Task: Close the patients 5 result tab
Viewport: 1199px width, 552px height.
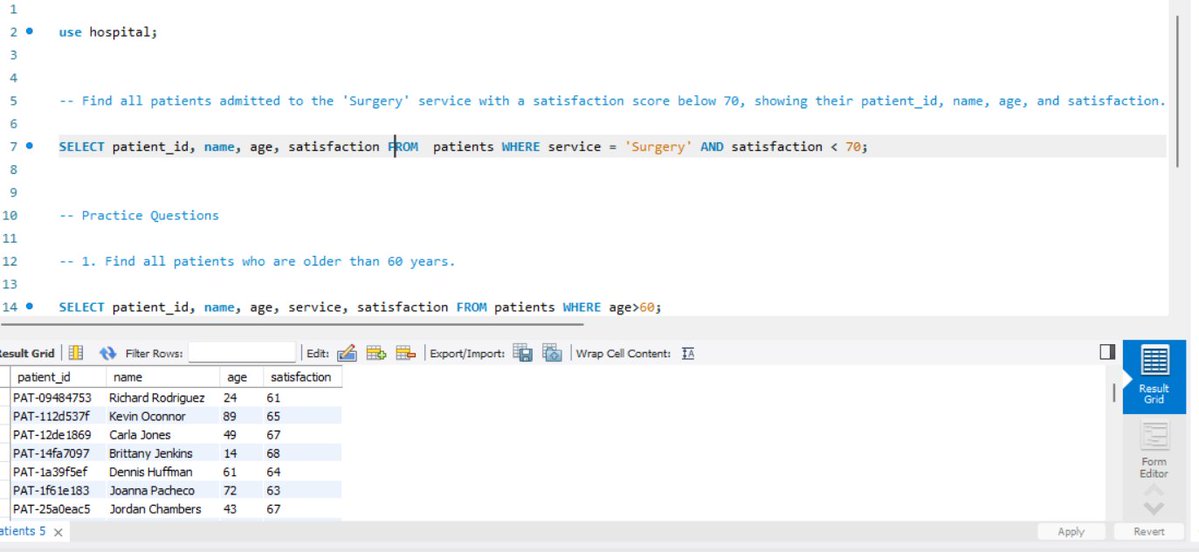Action: coord(58,532)
